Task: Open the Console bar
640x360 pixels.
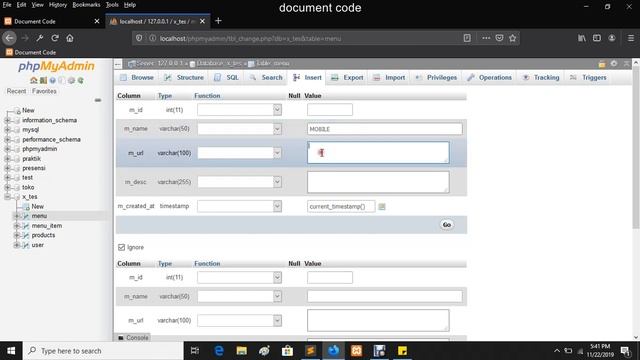Action: pos(133,338)
